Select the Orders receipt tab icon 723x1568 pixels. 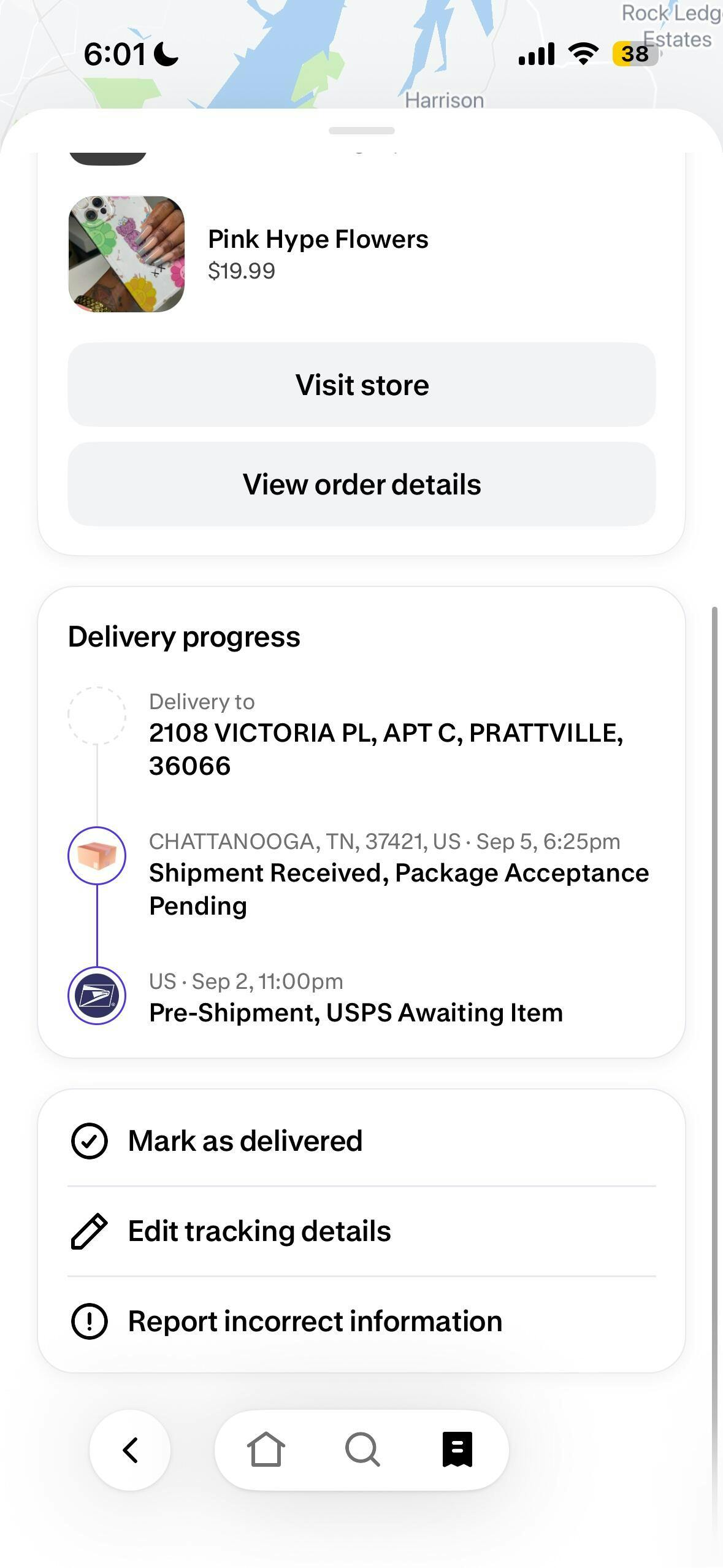[457, 1450]
